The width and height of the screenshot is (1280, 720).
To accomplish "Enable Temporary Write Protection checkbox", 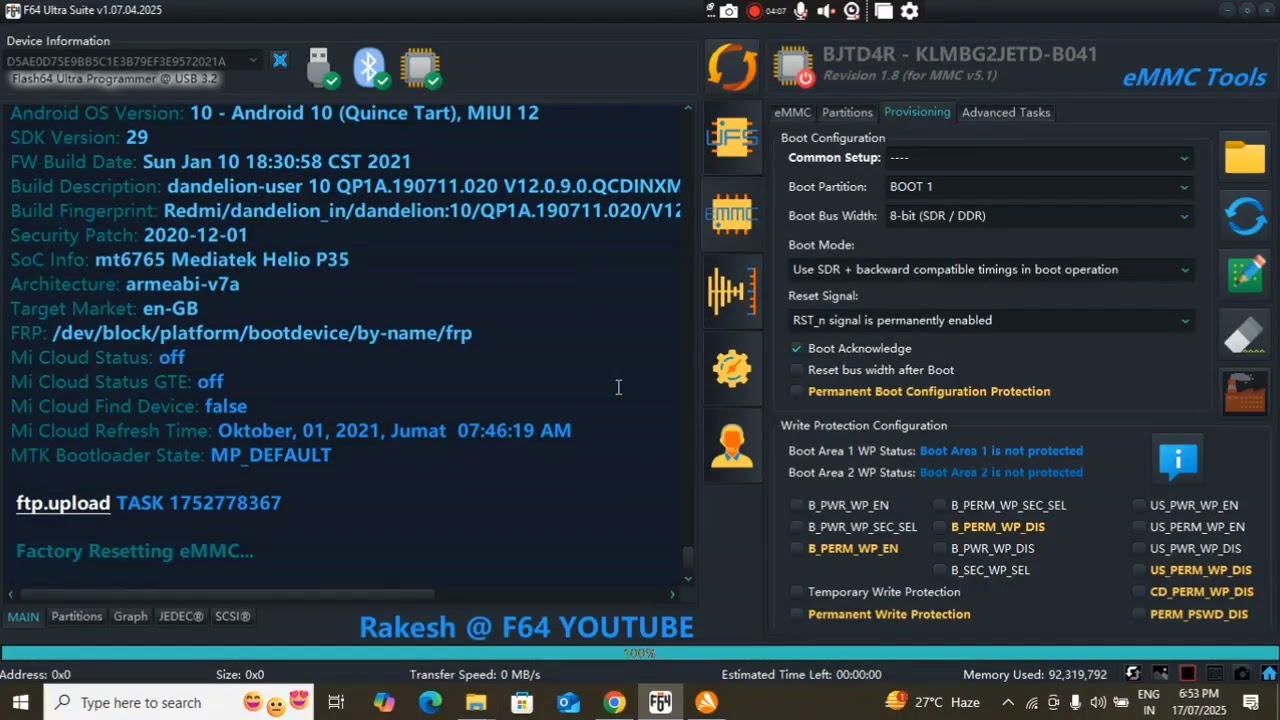I will point(797,592).
